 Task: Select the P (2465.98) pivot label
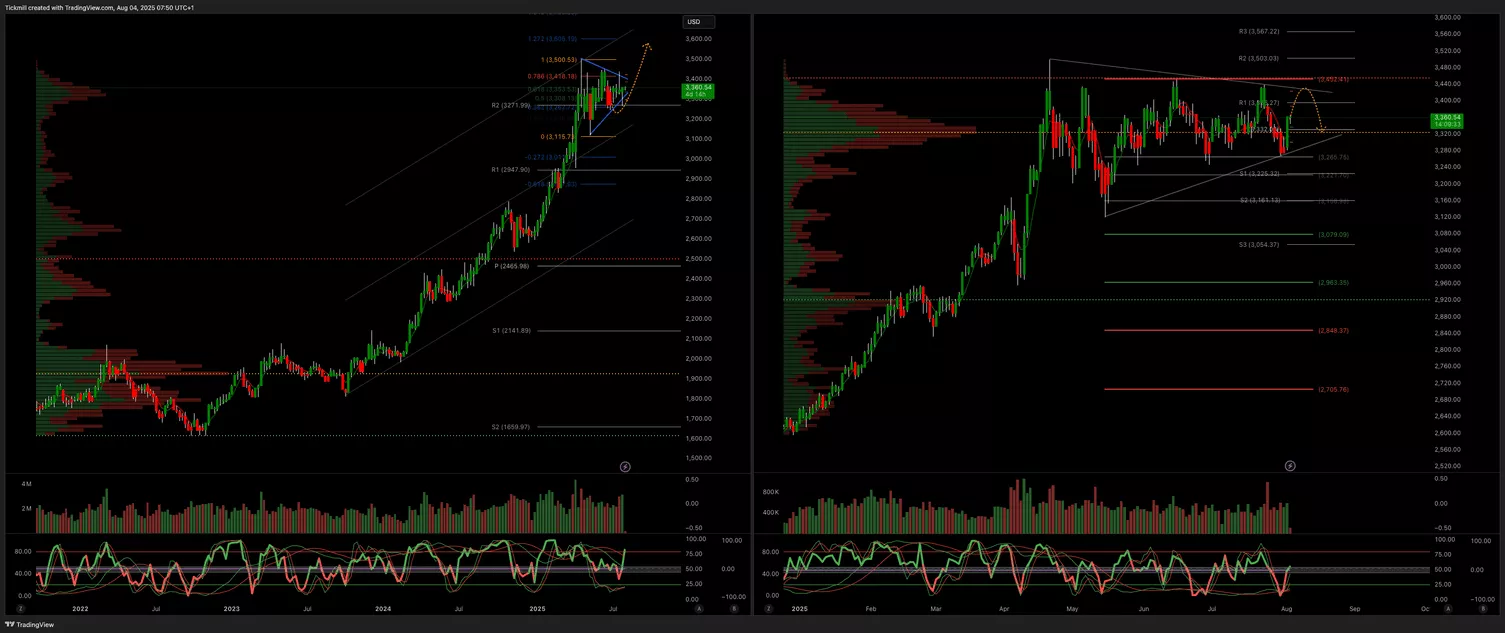pos(511,266)
